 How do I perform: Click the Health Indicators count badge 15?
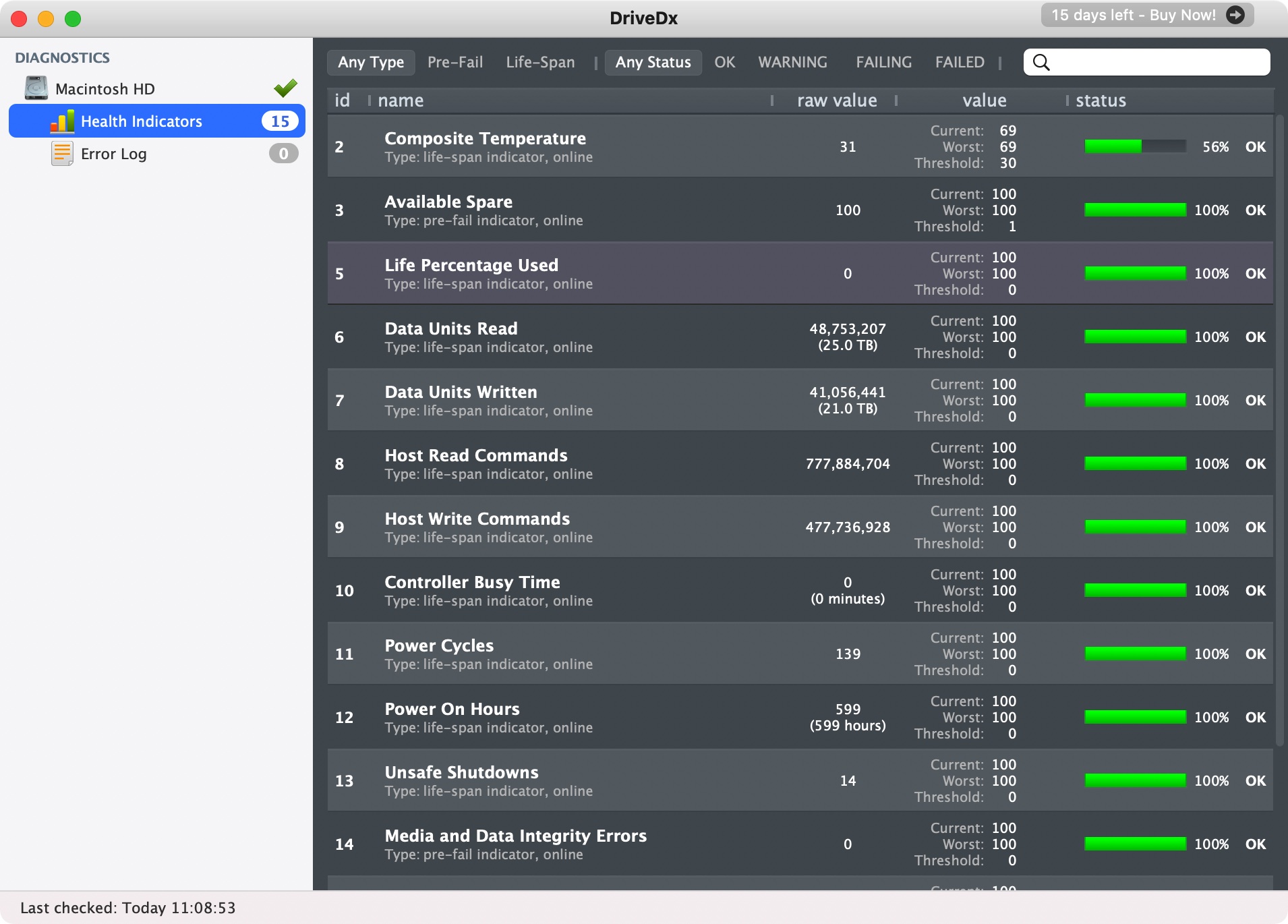280,121
